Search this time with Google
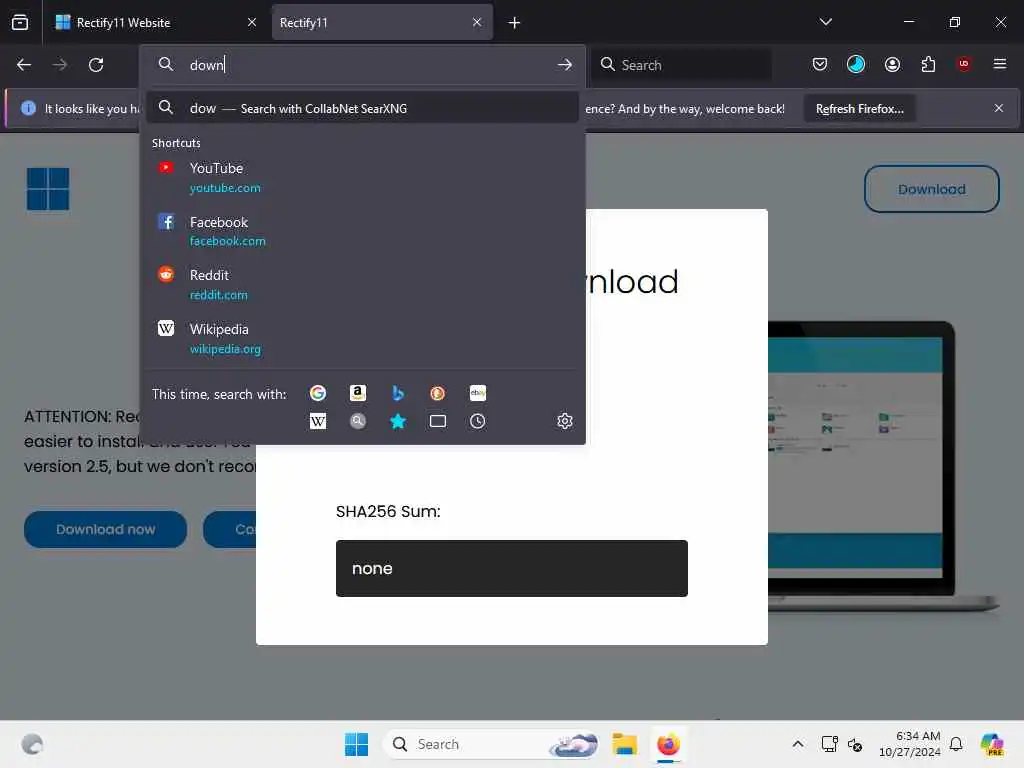This screenshot has width=1024, height=768. (x=318, y=393)
